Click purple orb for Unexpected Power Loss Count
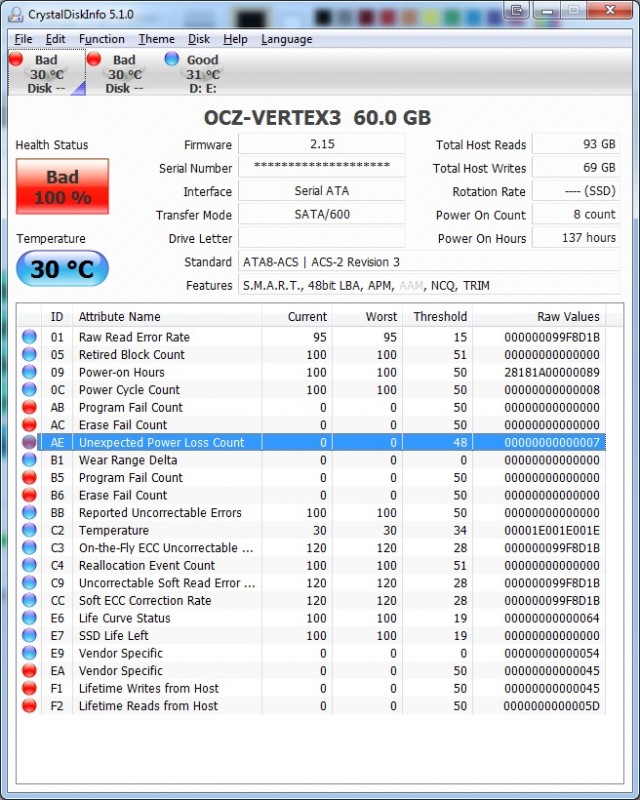The height and width of the screenshot is (800, 640). pos(30,442)
